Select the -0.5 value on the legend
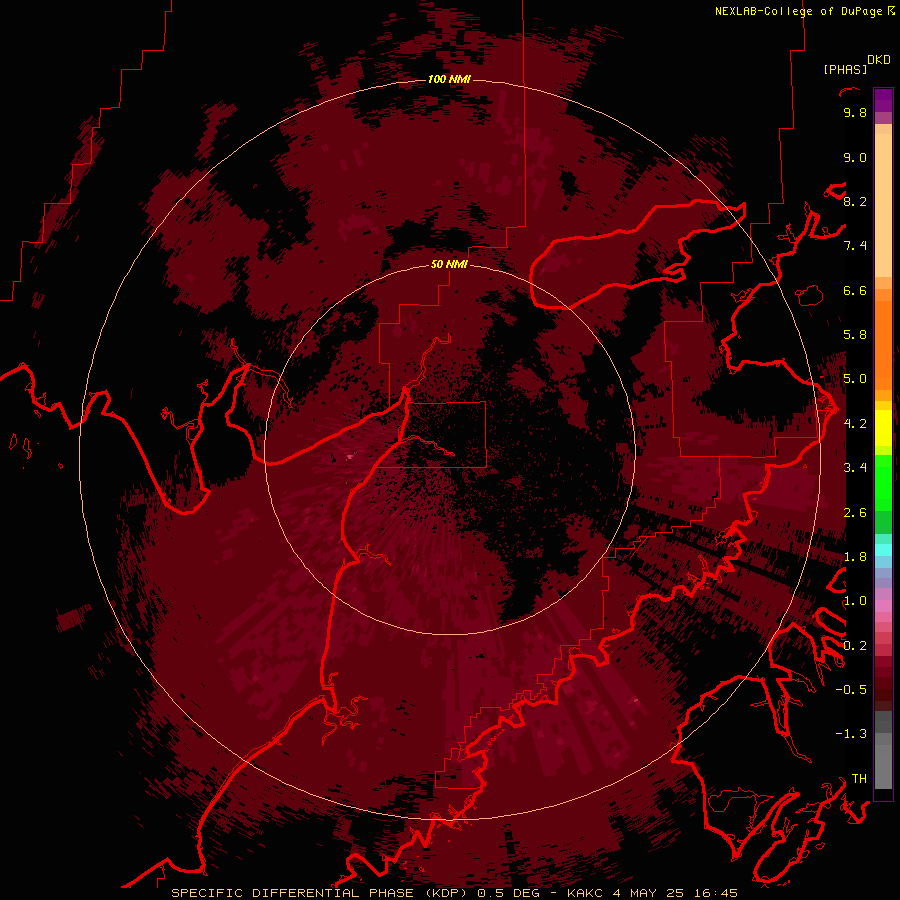This screenshot has width=900, height=900. point(851,690)
